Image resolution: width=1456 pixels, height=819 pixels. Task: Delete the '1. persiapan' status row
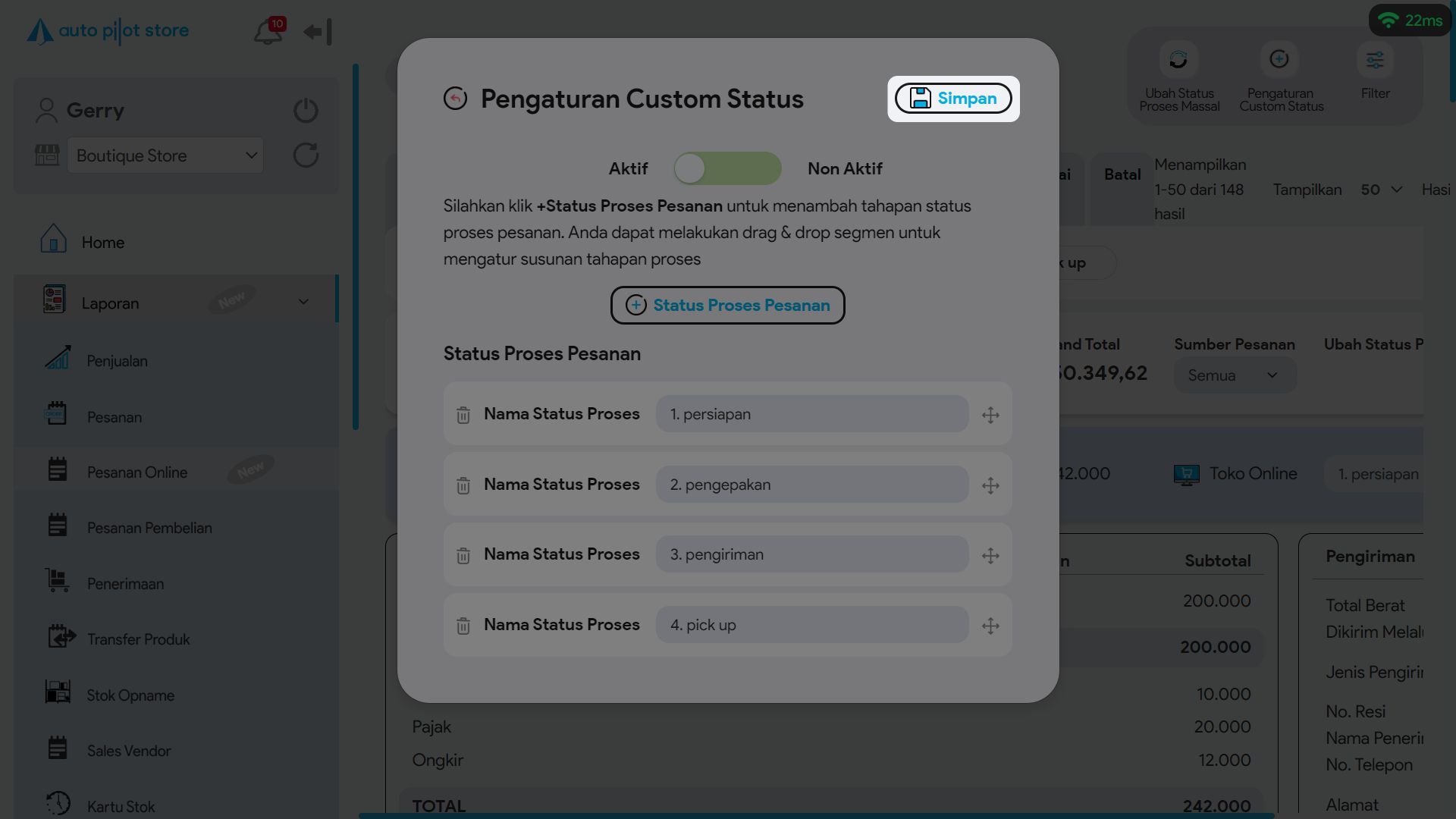(463, 415)
